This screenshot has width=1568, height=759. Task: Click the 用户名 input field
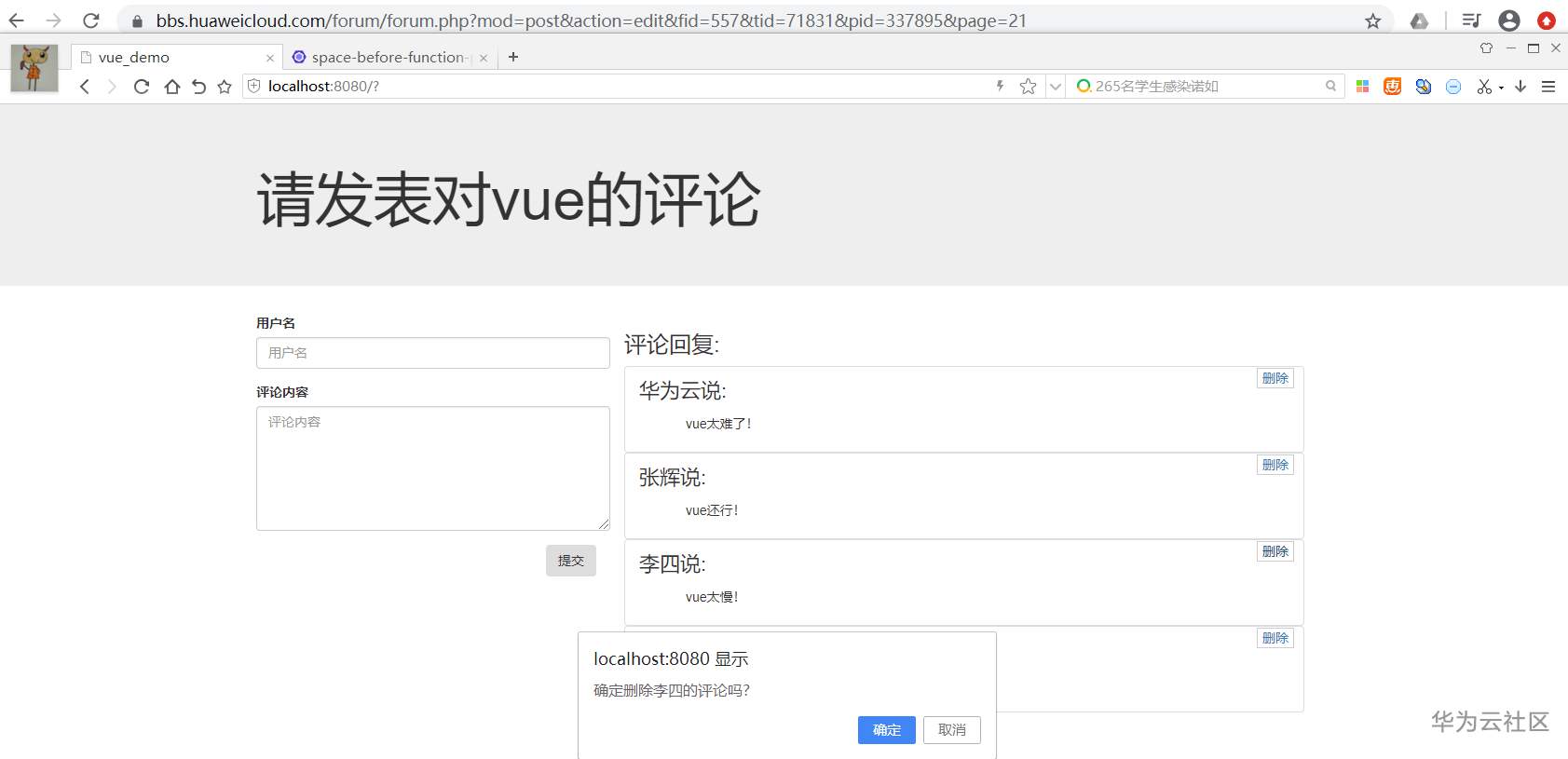pyautogui.click(x=433, y=353)
